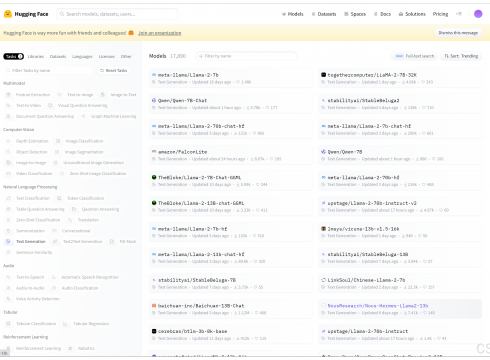Click the Table Question Answering icon

[8, 209]
